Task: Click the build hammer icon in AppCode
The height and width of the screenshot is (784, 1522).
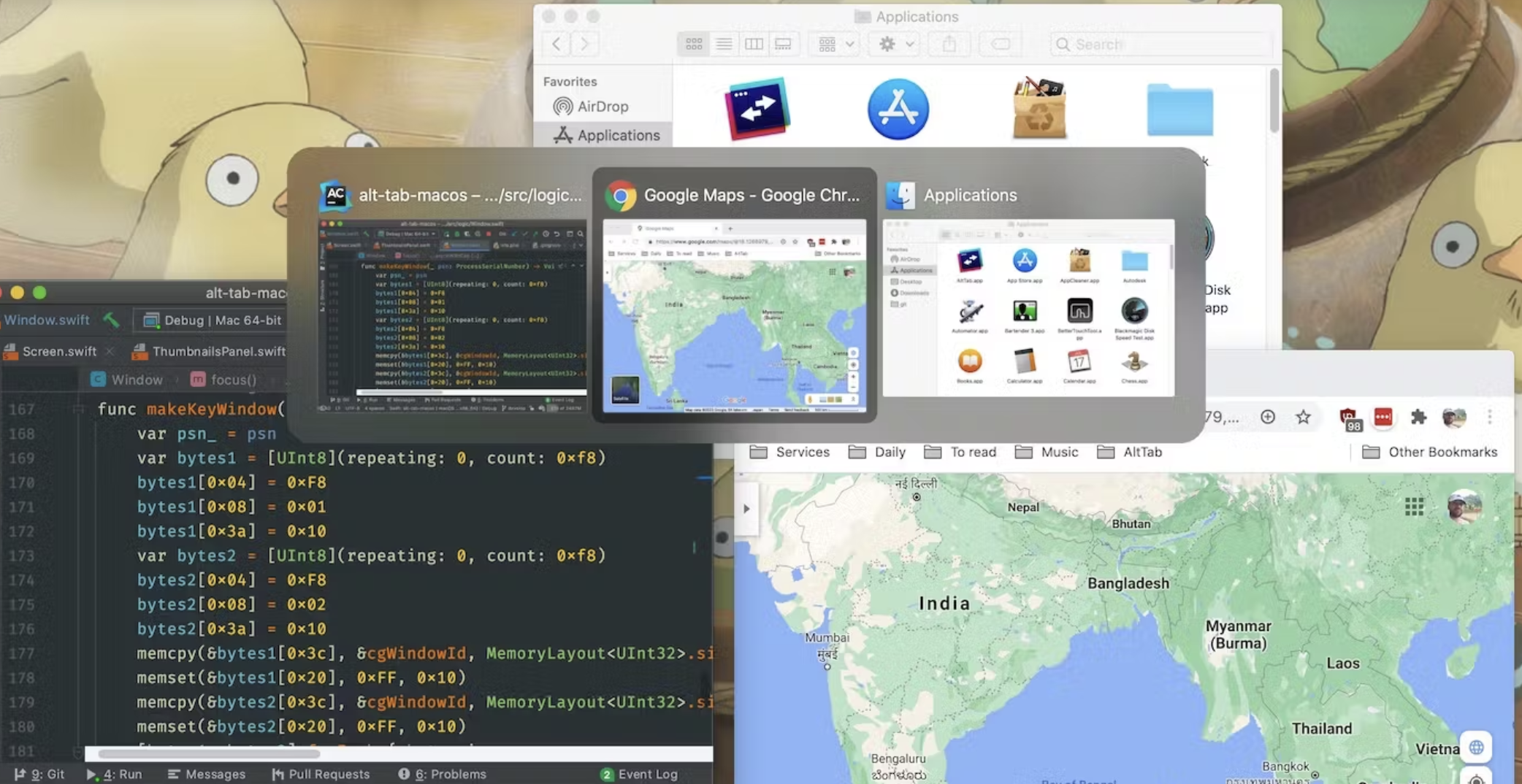Action: [111, 319]
